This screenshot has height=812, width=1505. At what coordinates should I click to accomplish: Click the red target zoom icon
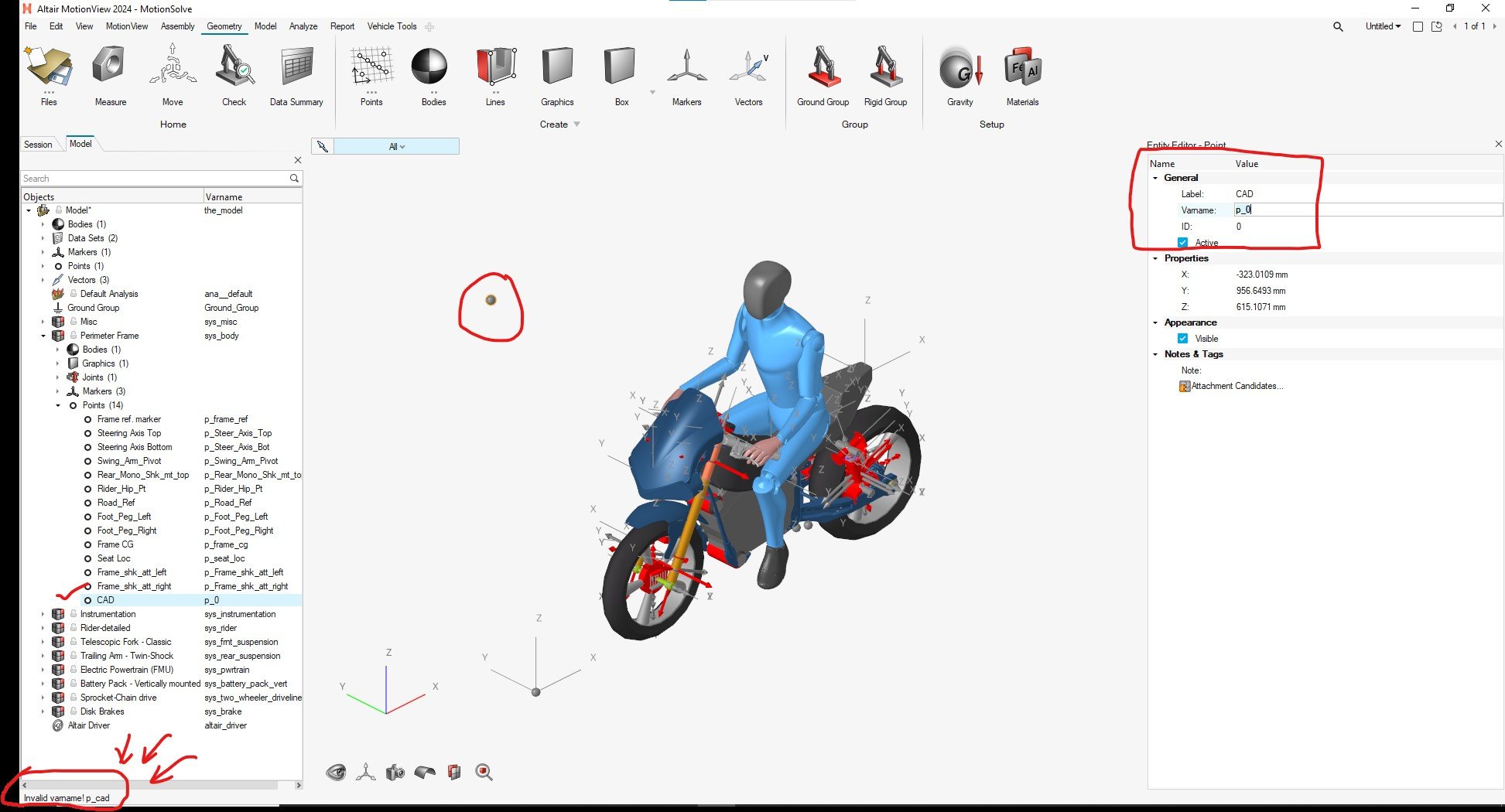coord(484,772)
